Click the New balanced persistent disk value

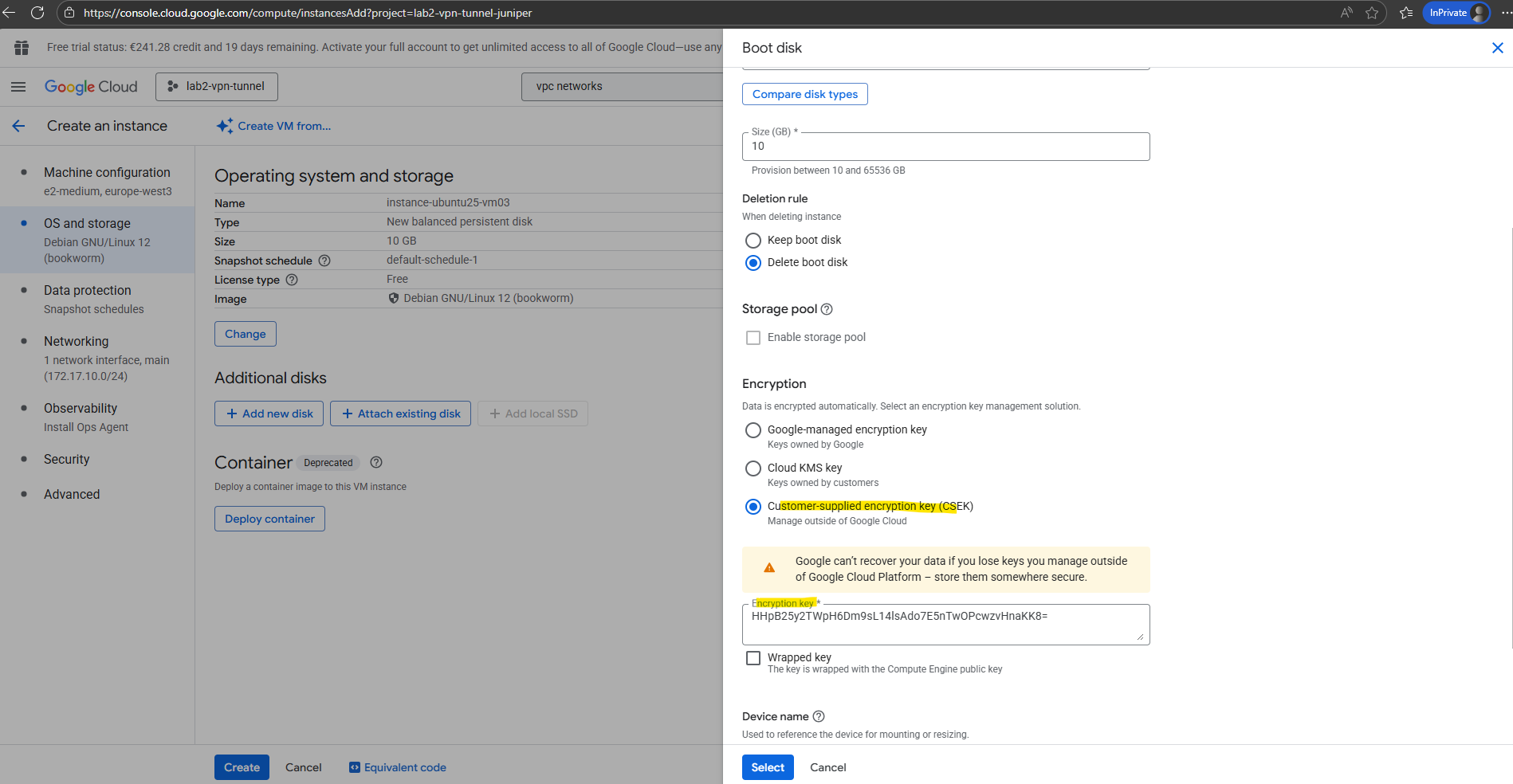click(459, 221)
